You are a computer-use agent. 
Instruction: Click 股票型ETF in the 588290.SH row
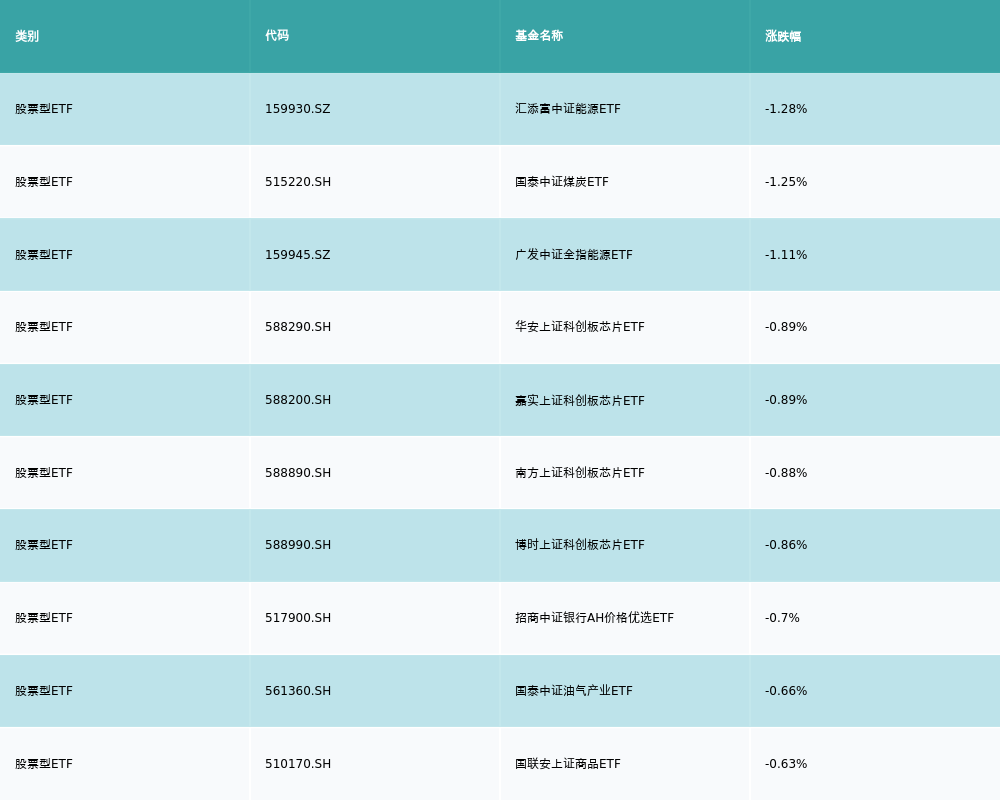[x=44, y=327]
